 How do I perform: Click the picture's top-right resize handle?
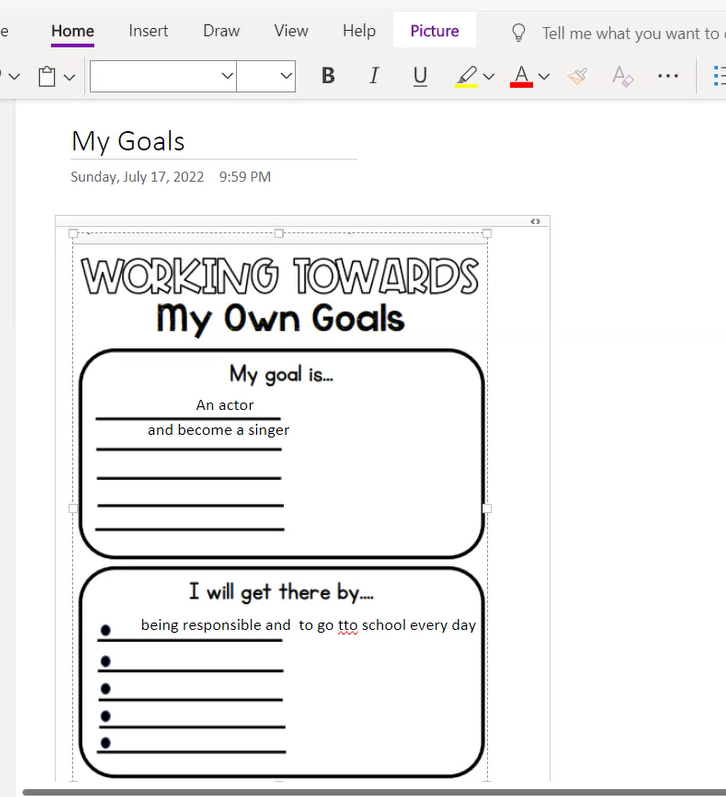pos(487,233)
